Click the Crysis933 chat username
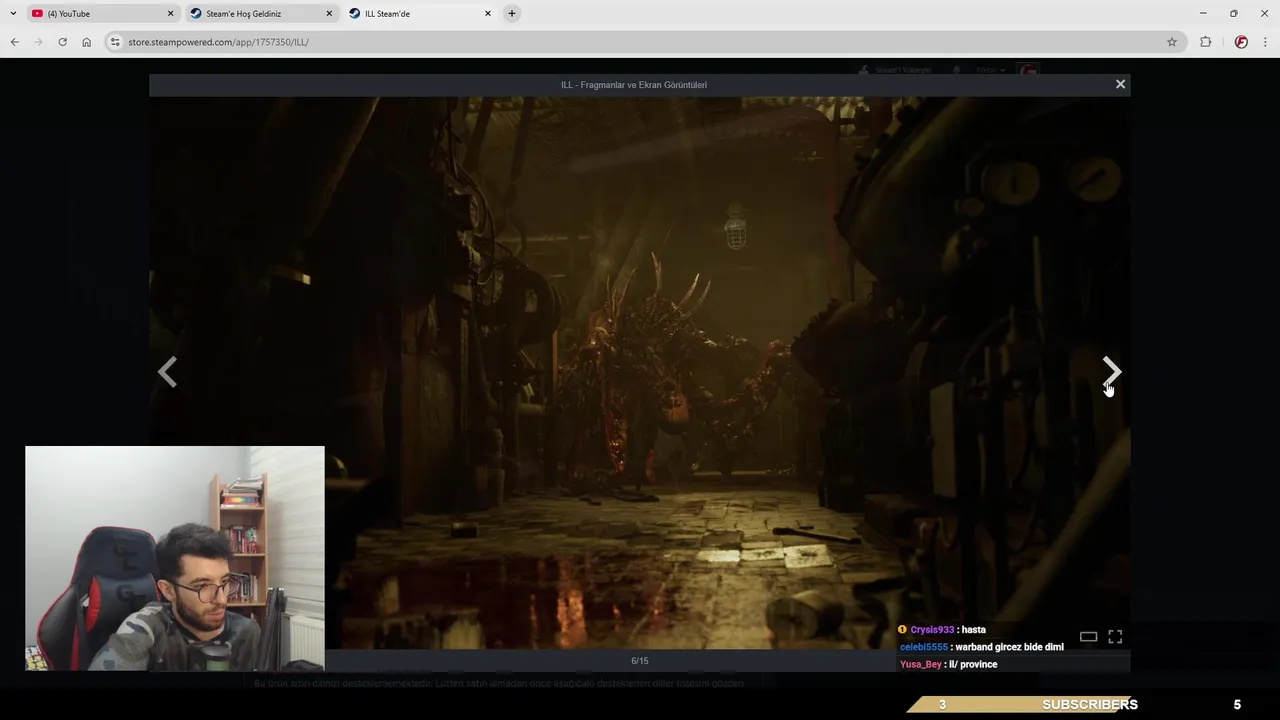Screen dimensions: 1280x720 click(932, 630)
